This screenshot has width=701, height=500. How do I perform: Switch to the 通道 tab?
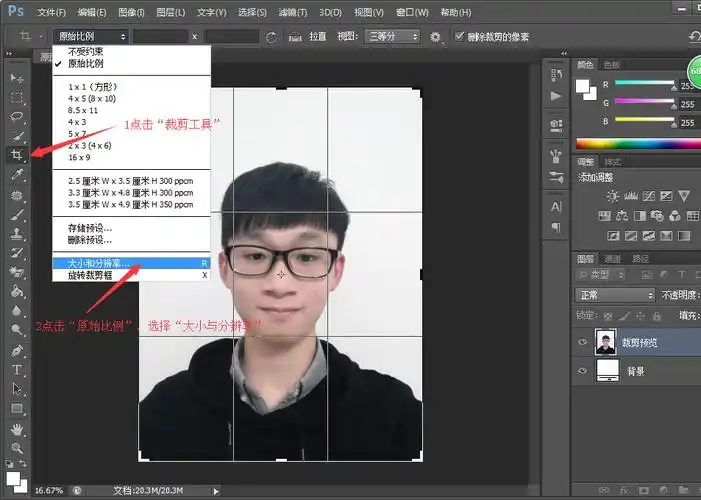click(x=612, y=258)
